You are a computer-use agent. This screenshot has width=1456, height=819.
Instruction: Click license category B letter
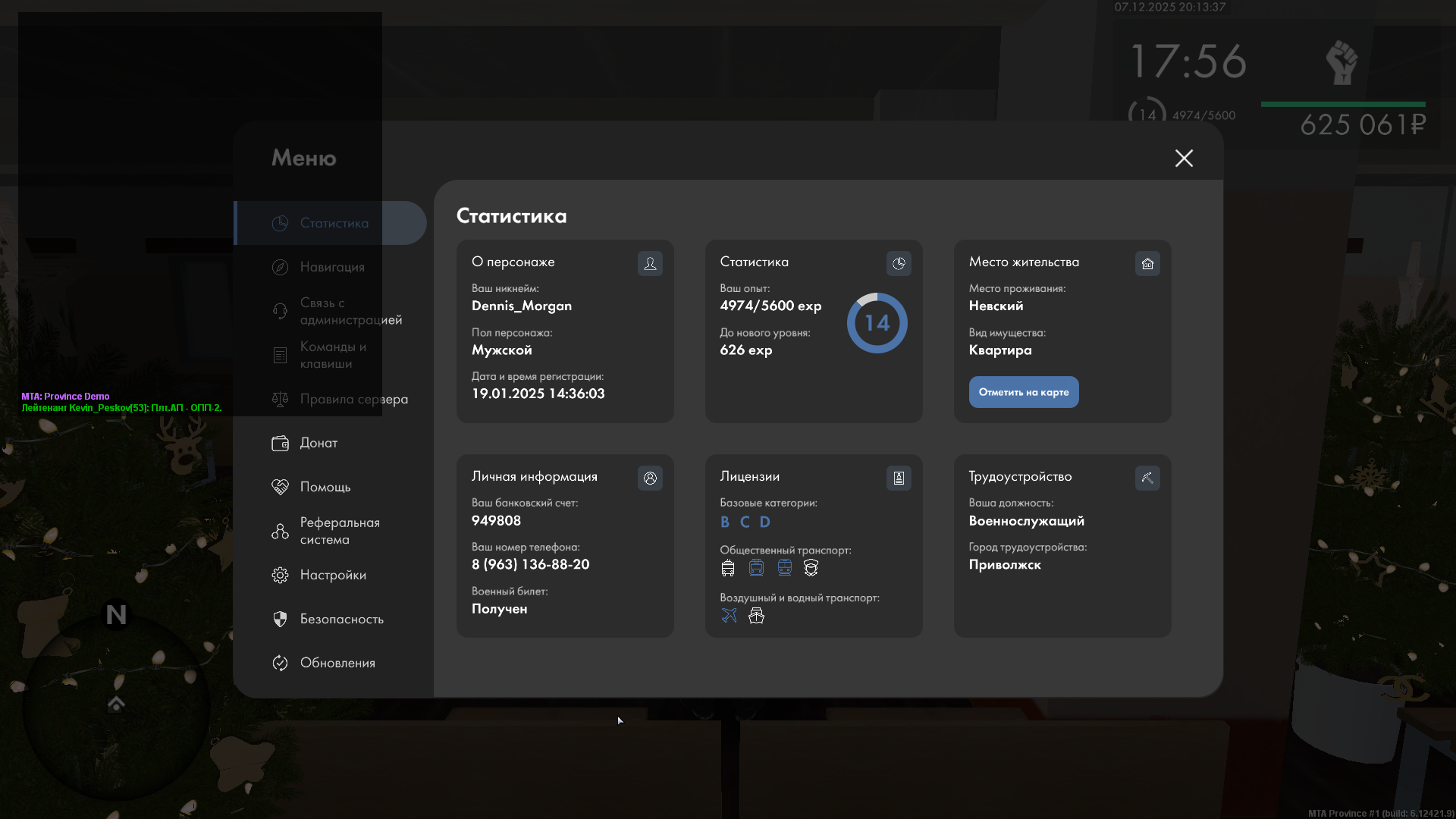[725, 522]
